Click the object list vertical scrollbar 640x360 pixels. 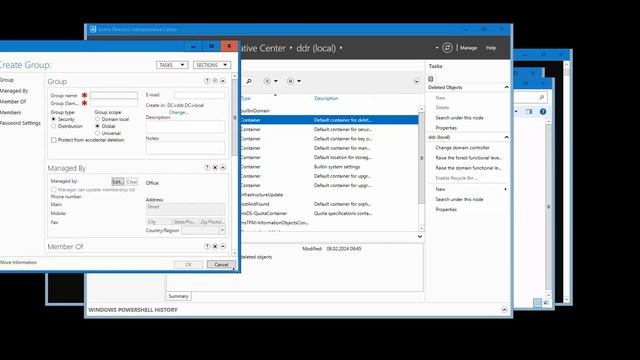421,169
